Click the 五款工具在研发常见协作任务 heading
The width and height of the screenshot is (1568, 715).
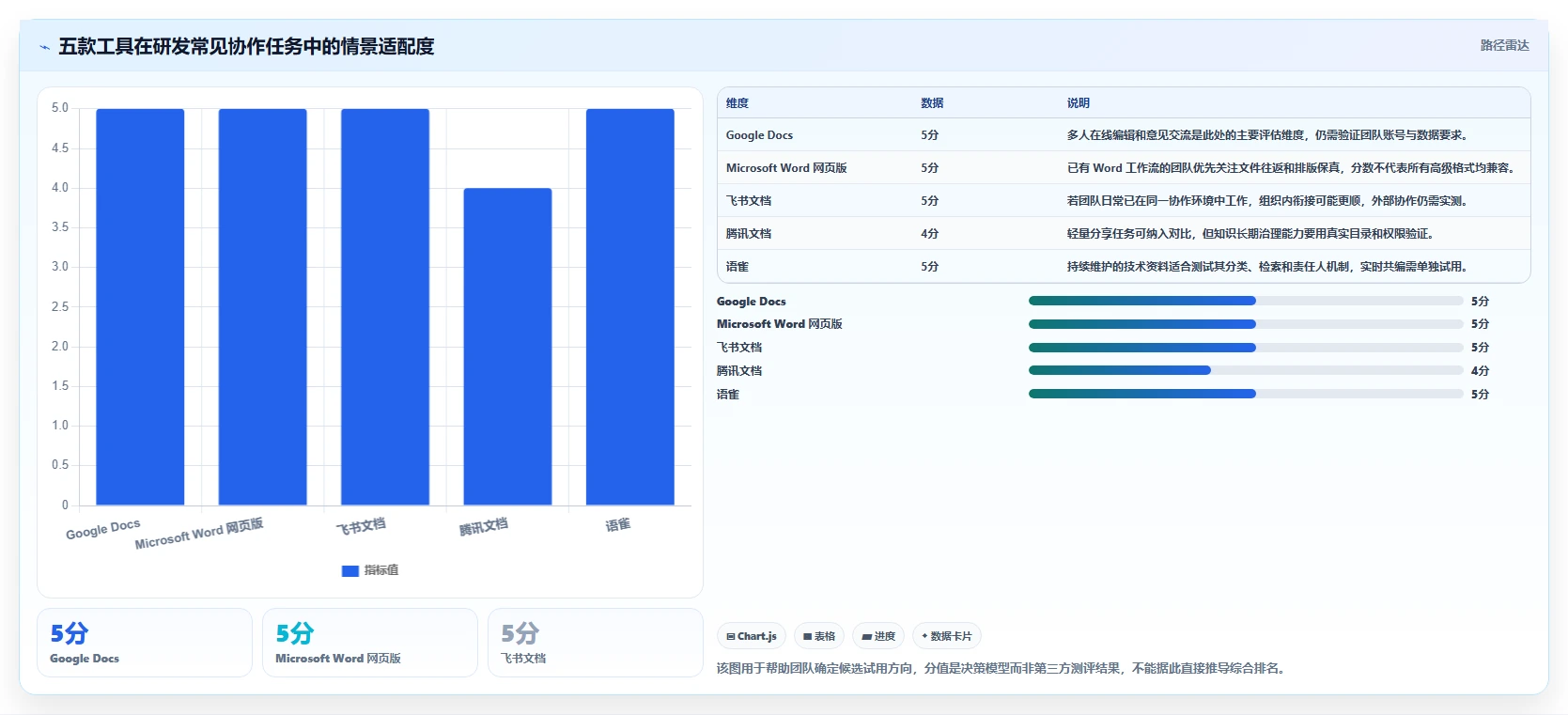click(x=246, y=46)
